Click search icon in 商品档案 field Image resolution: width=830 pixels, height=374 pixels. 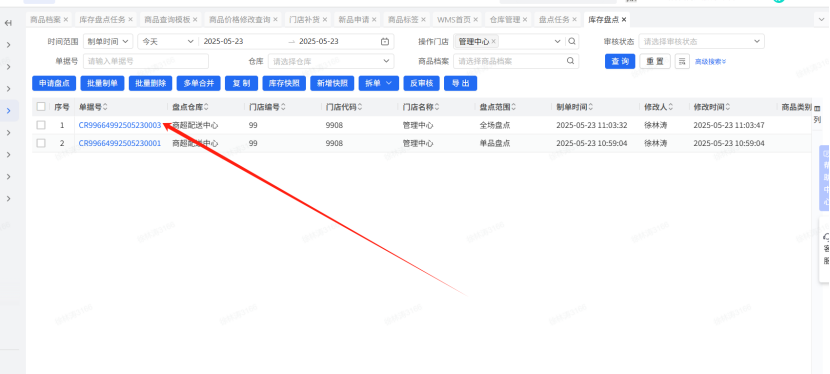click(x=570, y=61)
